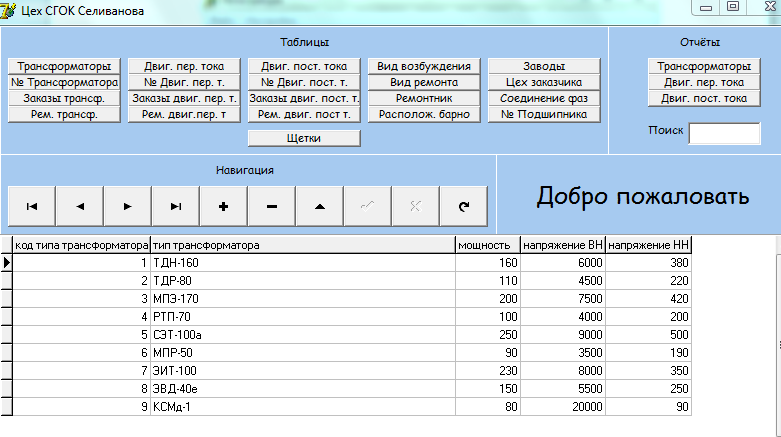Select cell СЭТ-100а
The image size is (781, 437).
coord(303,334)
